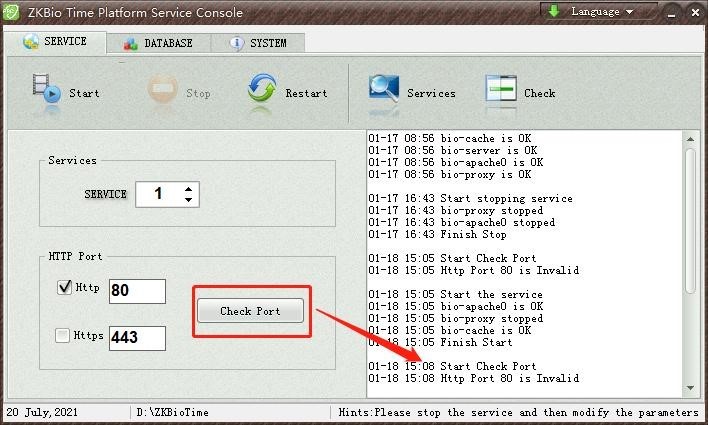Click the Https port 443 field

137,338
